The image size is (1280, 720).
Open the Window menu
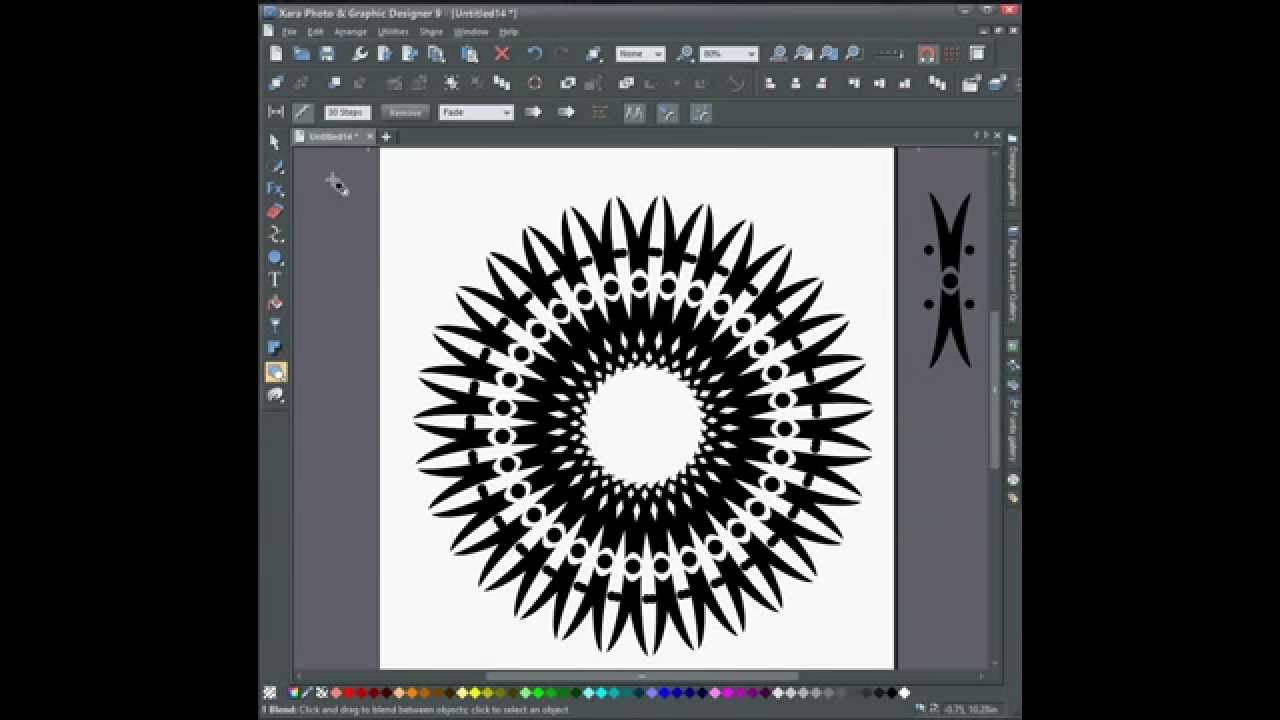pos(471,32)
